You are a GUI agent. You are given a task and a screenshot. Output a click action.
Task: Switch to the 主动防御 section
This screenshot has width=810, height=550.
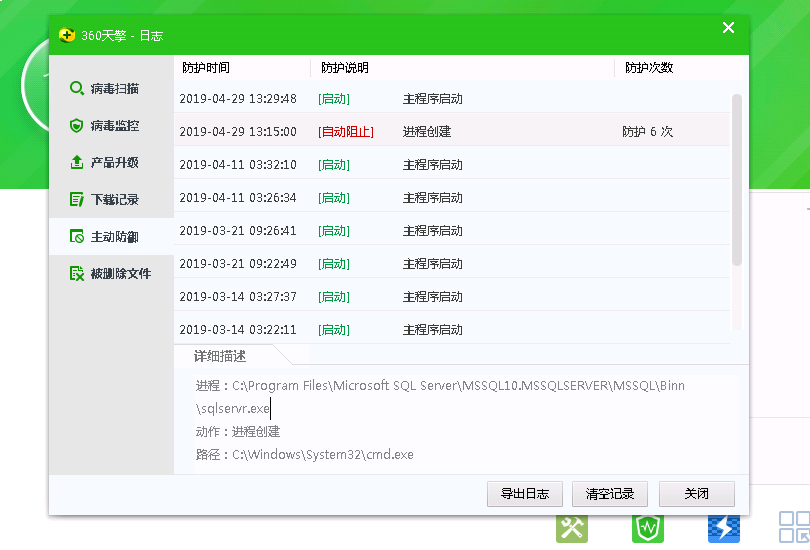coord(111,237)
